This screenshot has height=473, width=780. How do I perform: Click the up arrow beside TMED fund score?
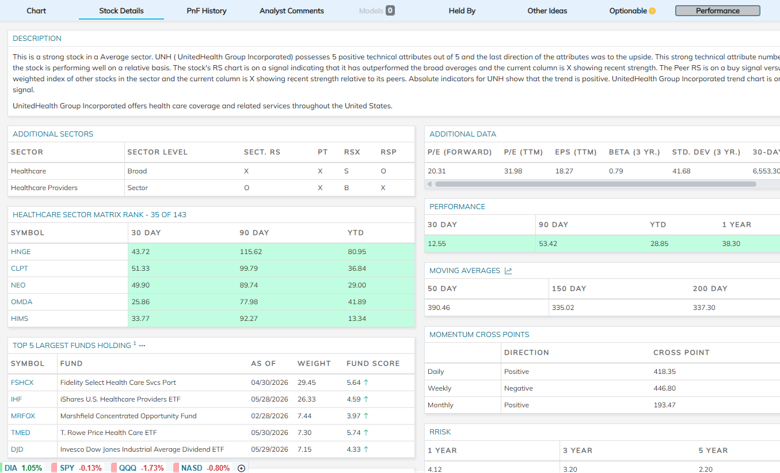366,433
